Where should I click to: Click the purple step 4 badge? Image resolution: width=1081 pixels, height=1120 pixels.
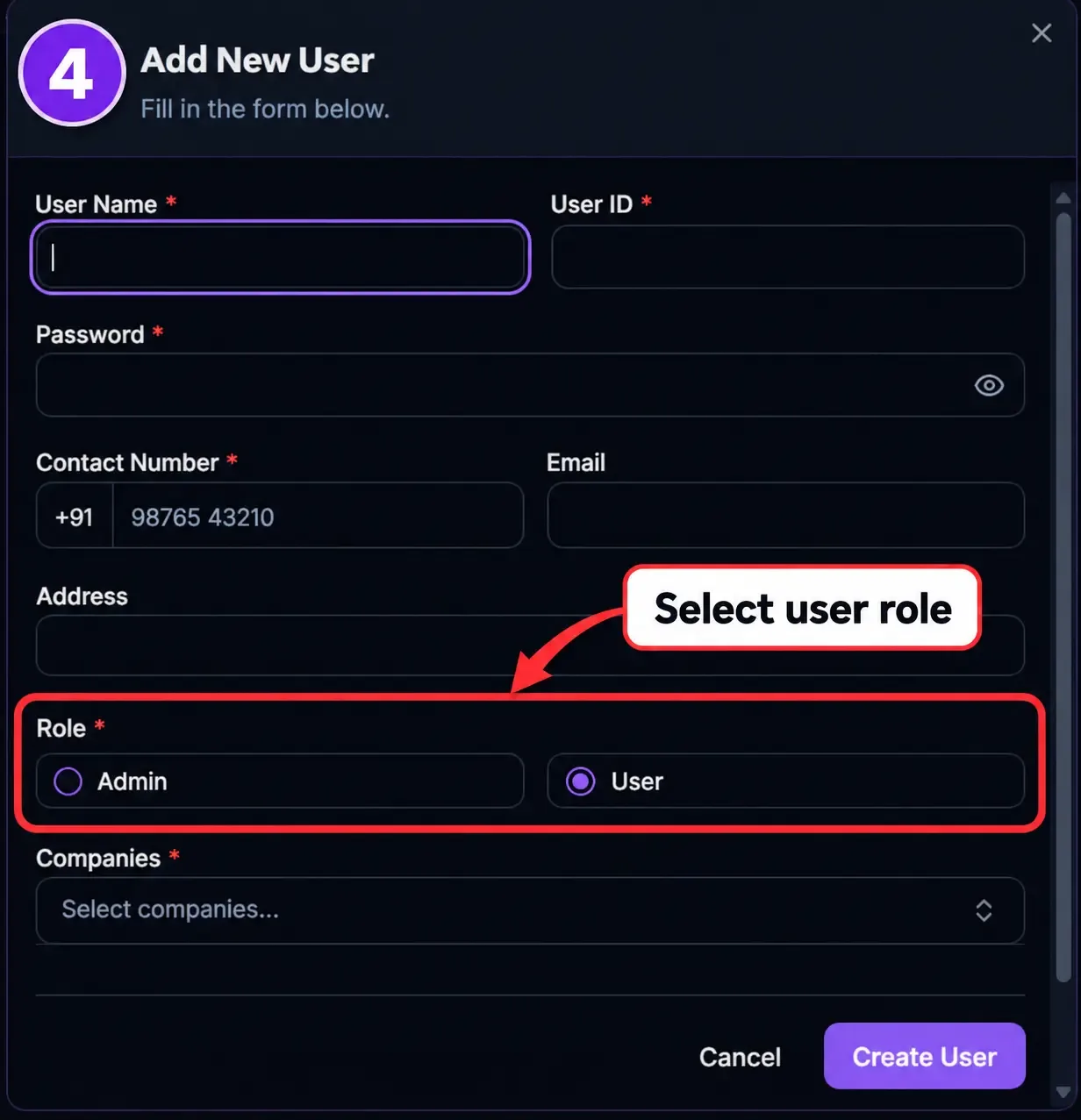72,73
